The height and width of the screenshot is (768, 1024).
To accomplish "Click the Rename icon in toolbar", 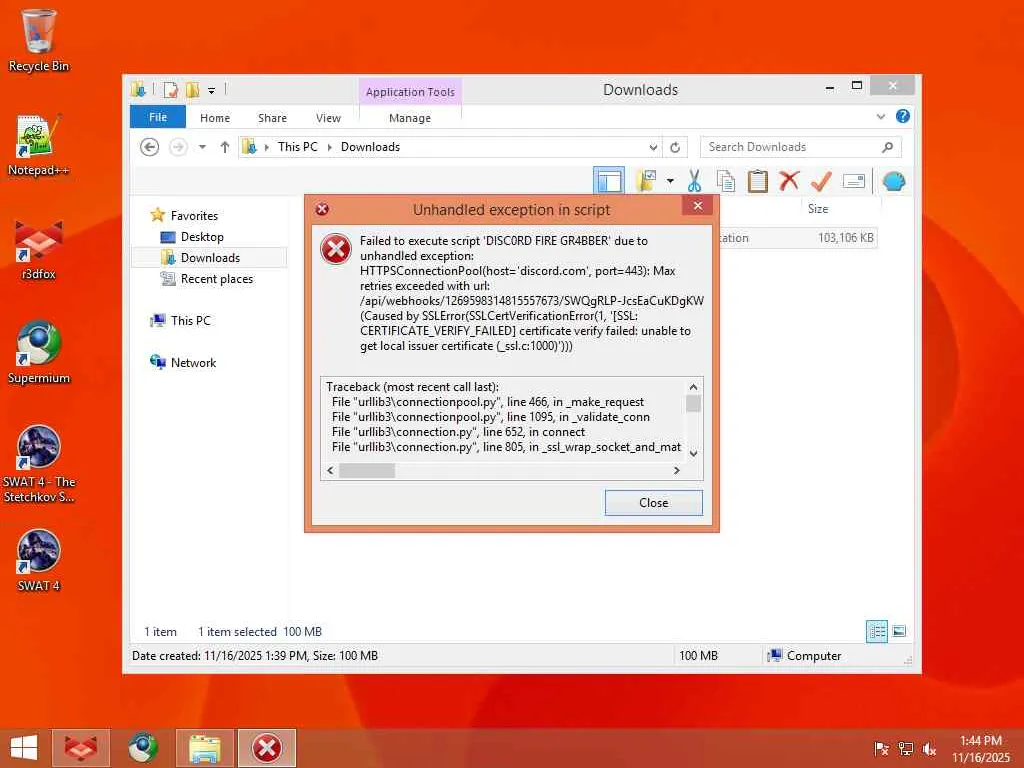I will (x=854, y=181).
